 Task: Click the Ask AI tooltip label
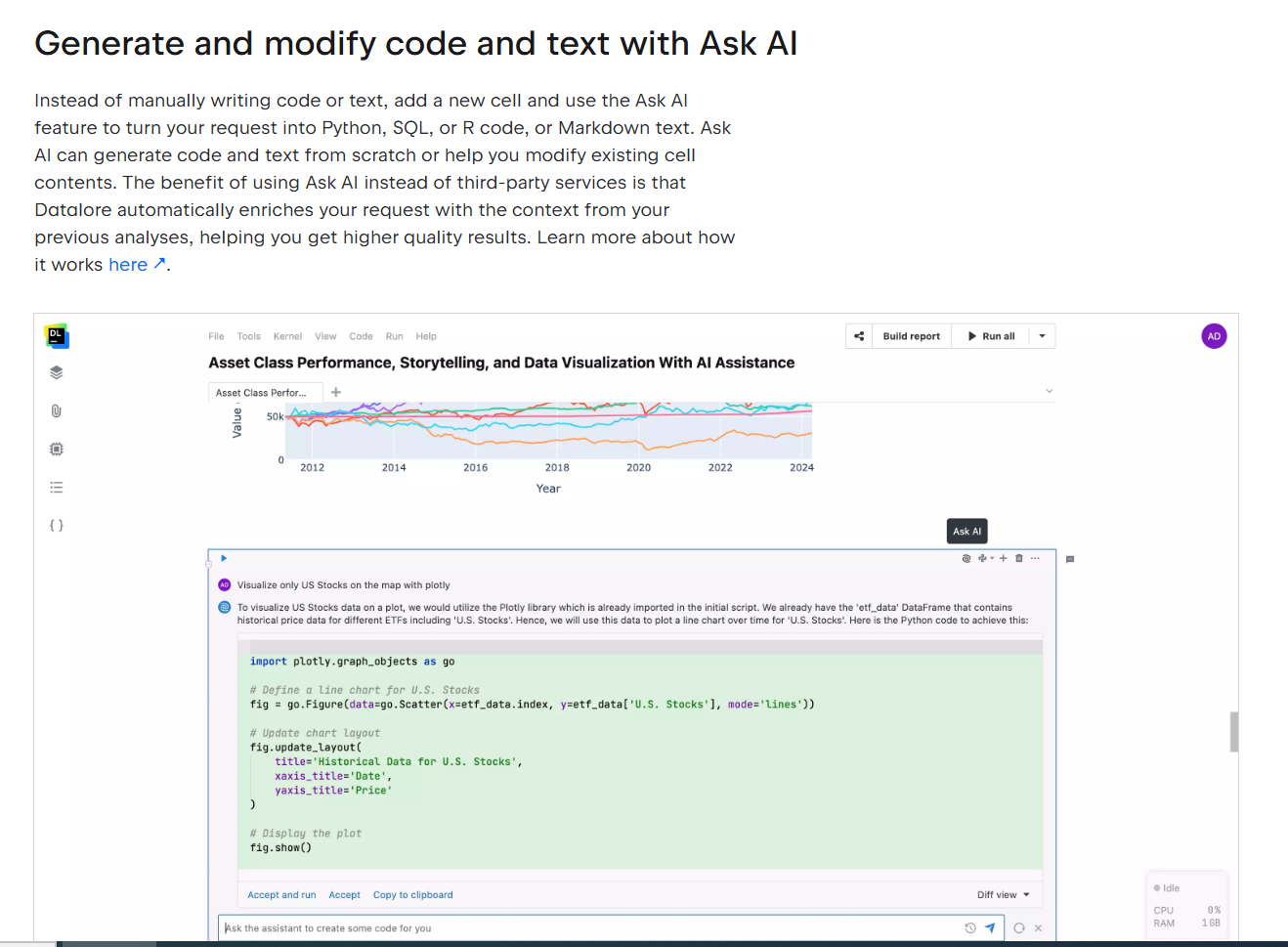[967, 532]
